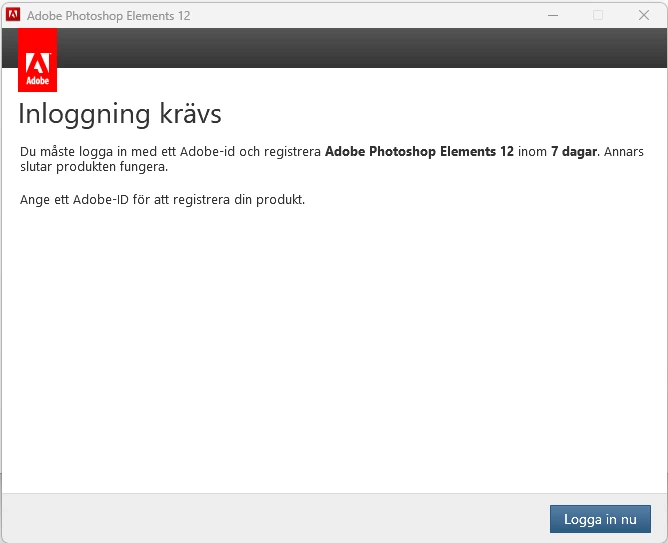Click the small Adobe title bar icon
The image size is (668, 543).
coord(13,15)
